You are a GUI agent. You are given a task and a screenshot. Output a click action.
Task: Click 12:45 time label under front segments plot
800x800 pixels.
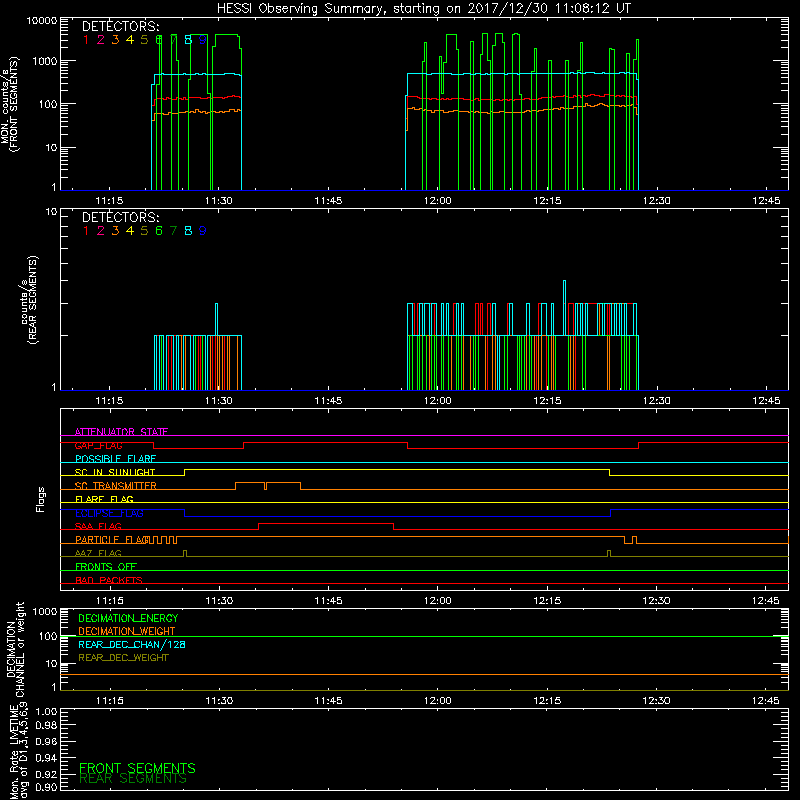[766, 201]
